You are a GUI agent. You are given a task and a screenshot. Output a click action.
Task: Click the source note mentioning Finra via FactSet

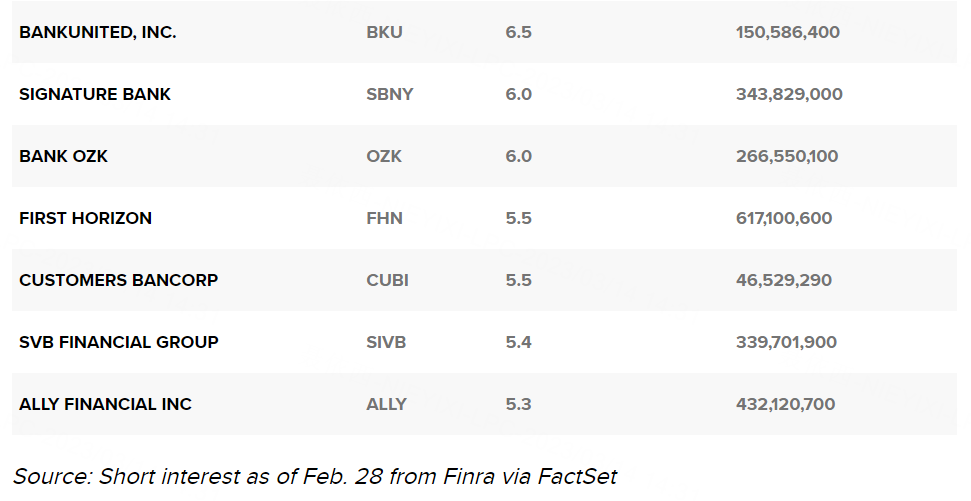(315, 476)
